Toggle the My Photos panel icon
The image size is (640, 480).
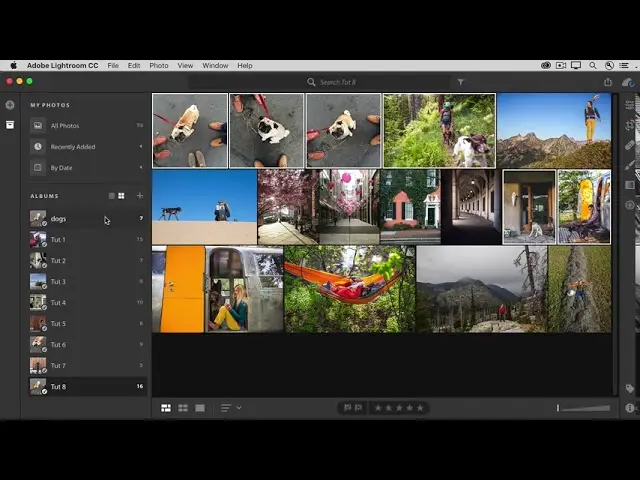coord(10,125)
